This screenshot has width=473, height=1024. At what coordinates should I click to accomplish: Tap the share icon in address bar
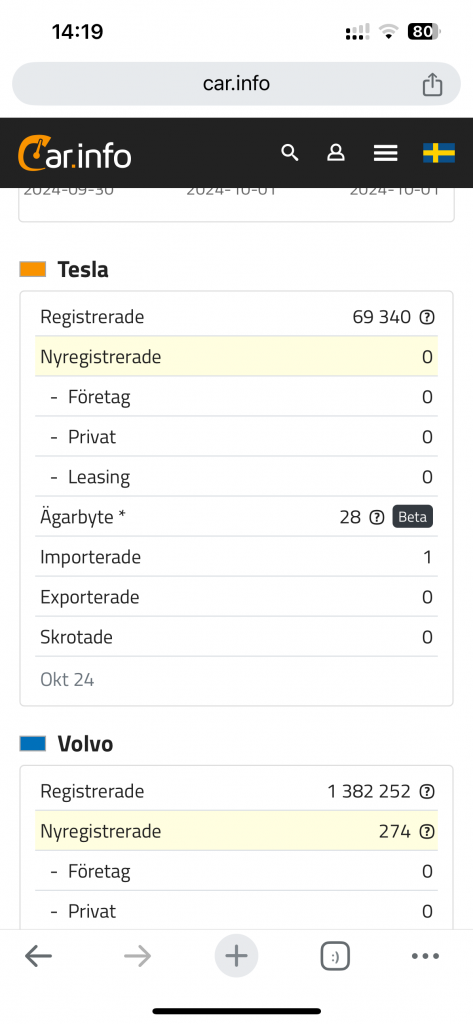(x=432, y=84)
